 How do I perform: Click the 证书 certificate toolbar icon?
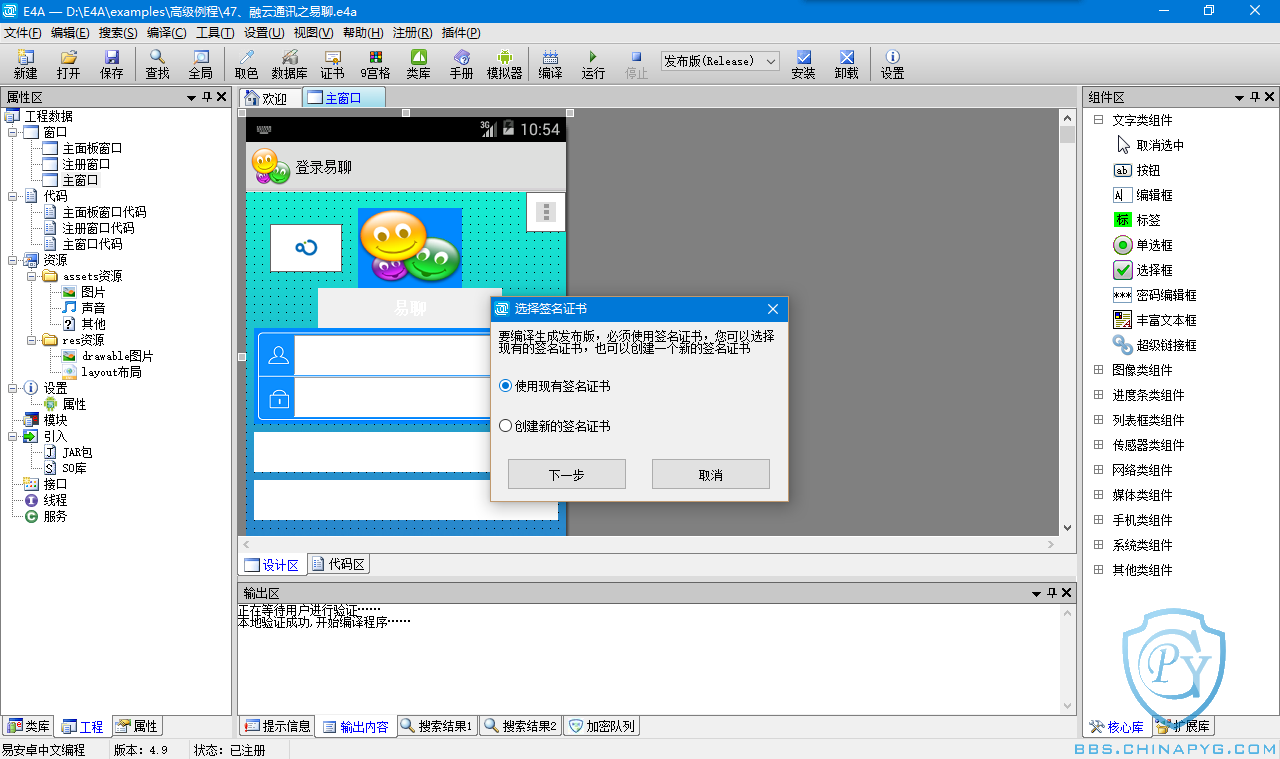point(332,64)
